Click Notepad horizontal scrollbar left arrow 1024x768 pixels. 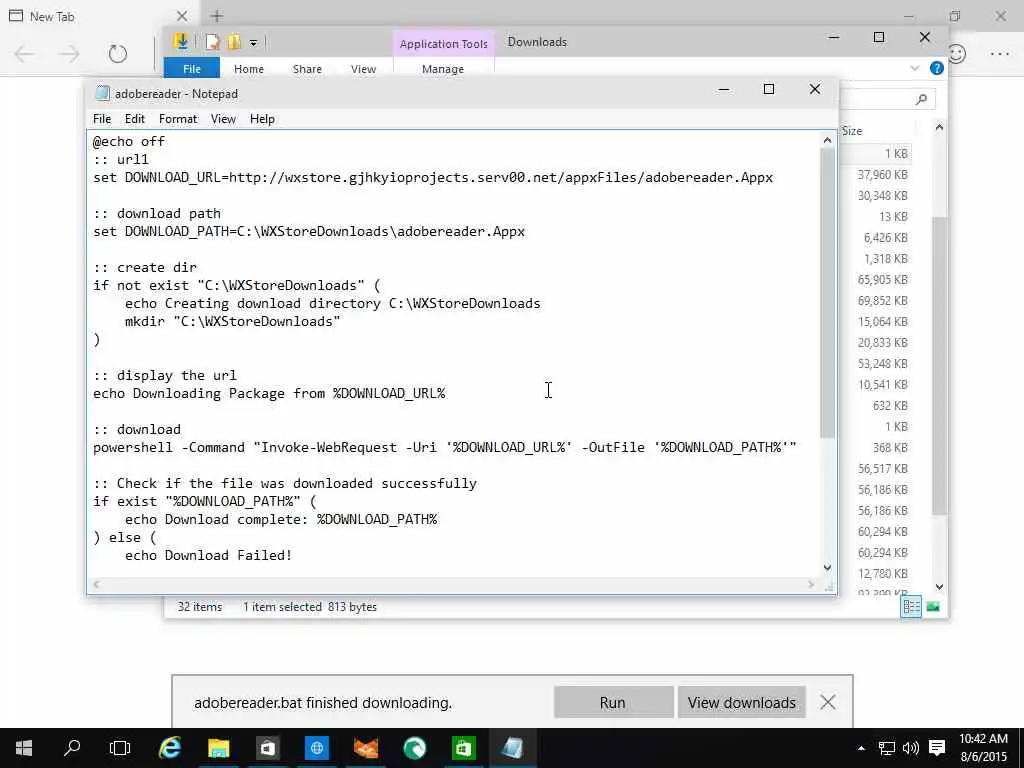click(x=96, y=584)
